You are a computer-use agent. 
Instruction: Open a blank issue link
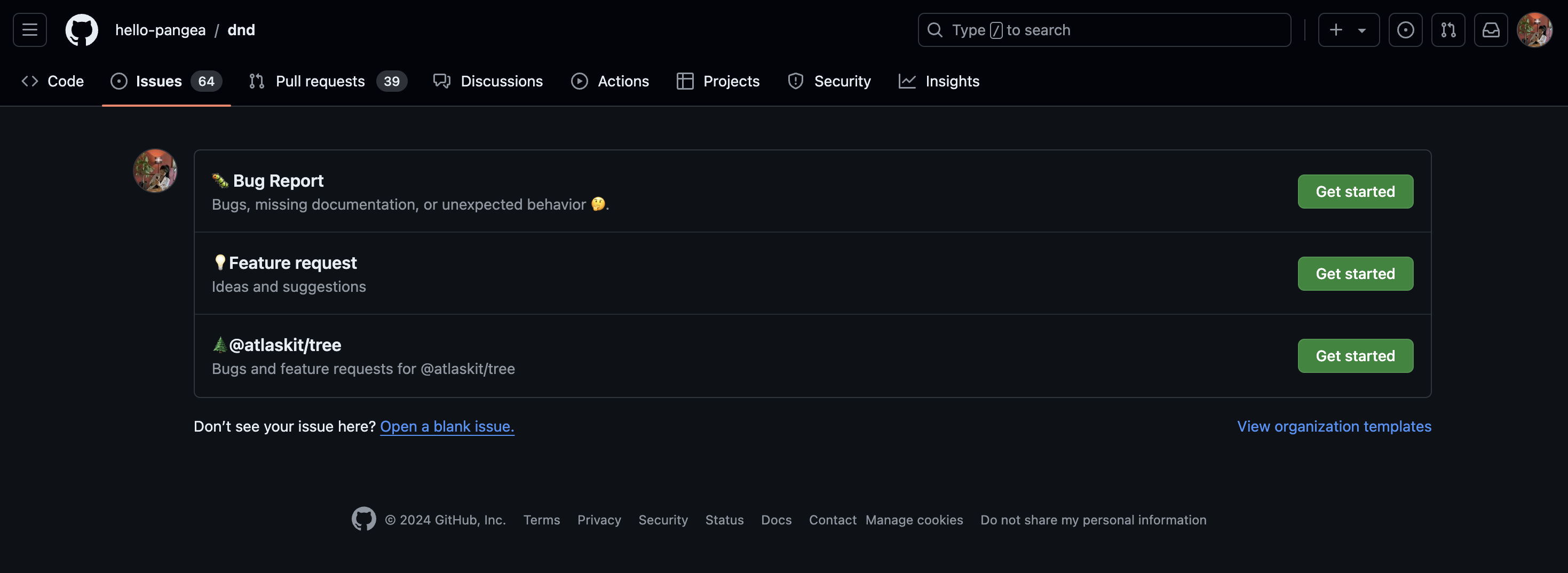tap(447, 426)
